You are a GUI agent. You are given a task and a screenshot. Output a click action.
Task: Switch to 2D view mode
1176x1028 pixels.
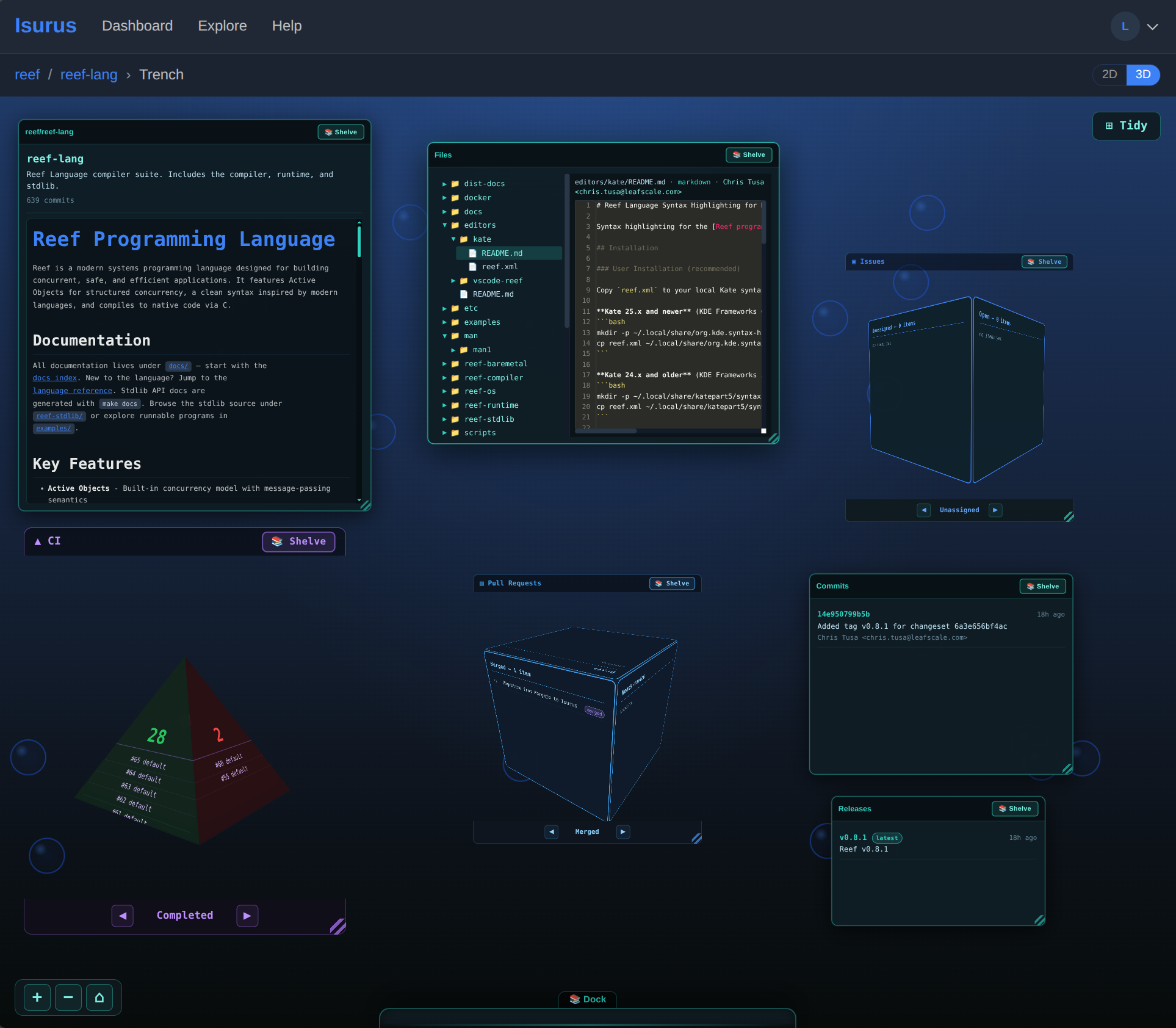click(x=1109, y=74)
